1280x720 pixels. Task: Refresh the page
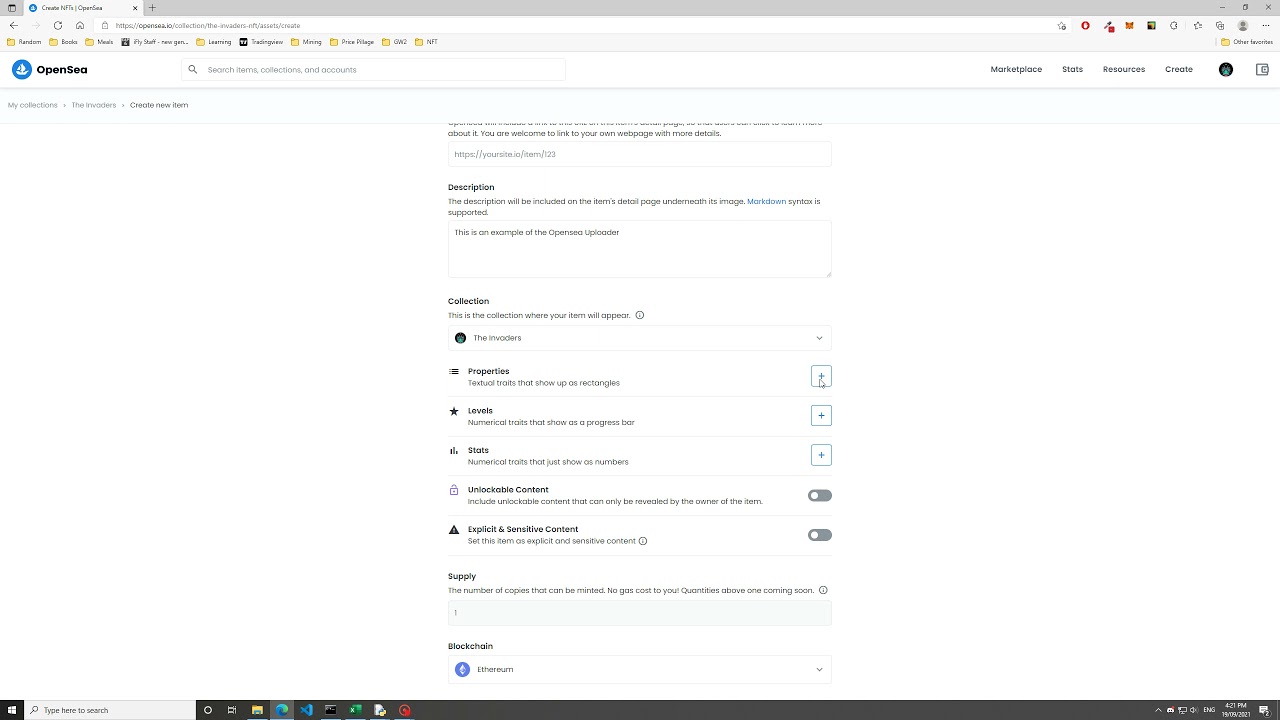pyautogui.click(x=57, y=25)
